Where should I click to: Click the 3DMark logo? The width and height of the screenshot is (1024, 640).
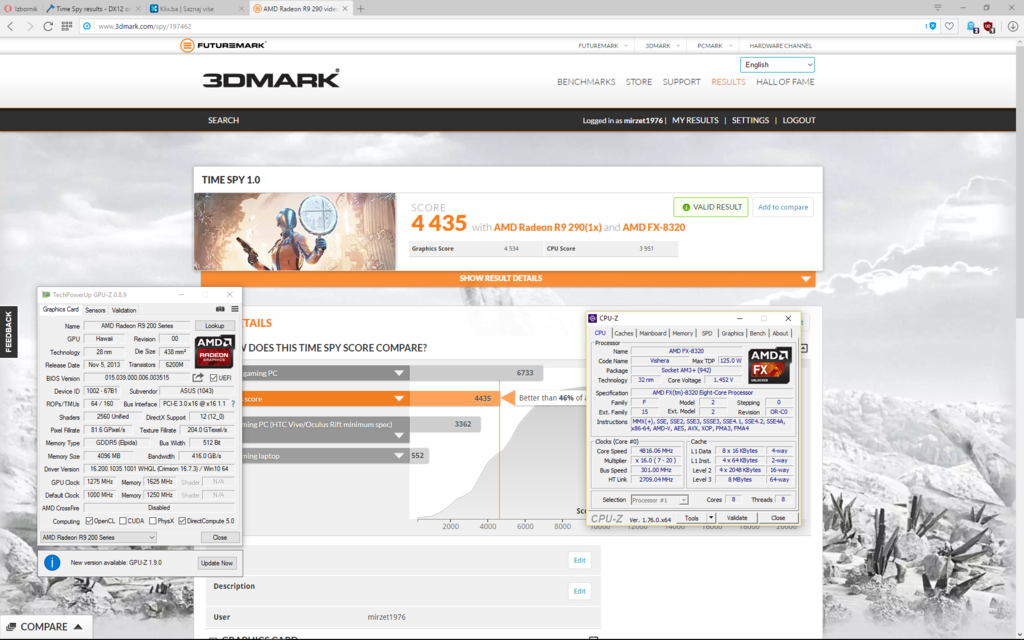click(x=271, y=79)
